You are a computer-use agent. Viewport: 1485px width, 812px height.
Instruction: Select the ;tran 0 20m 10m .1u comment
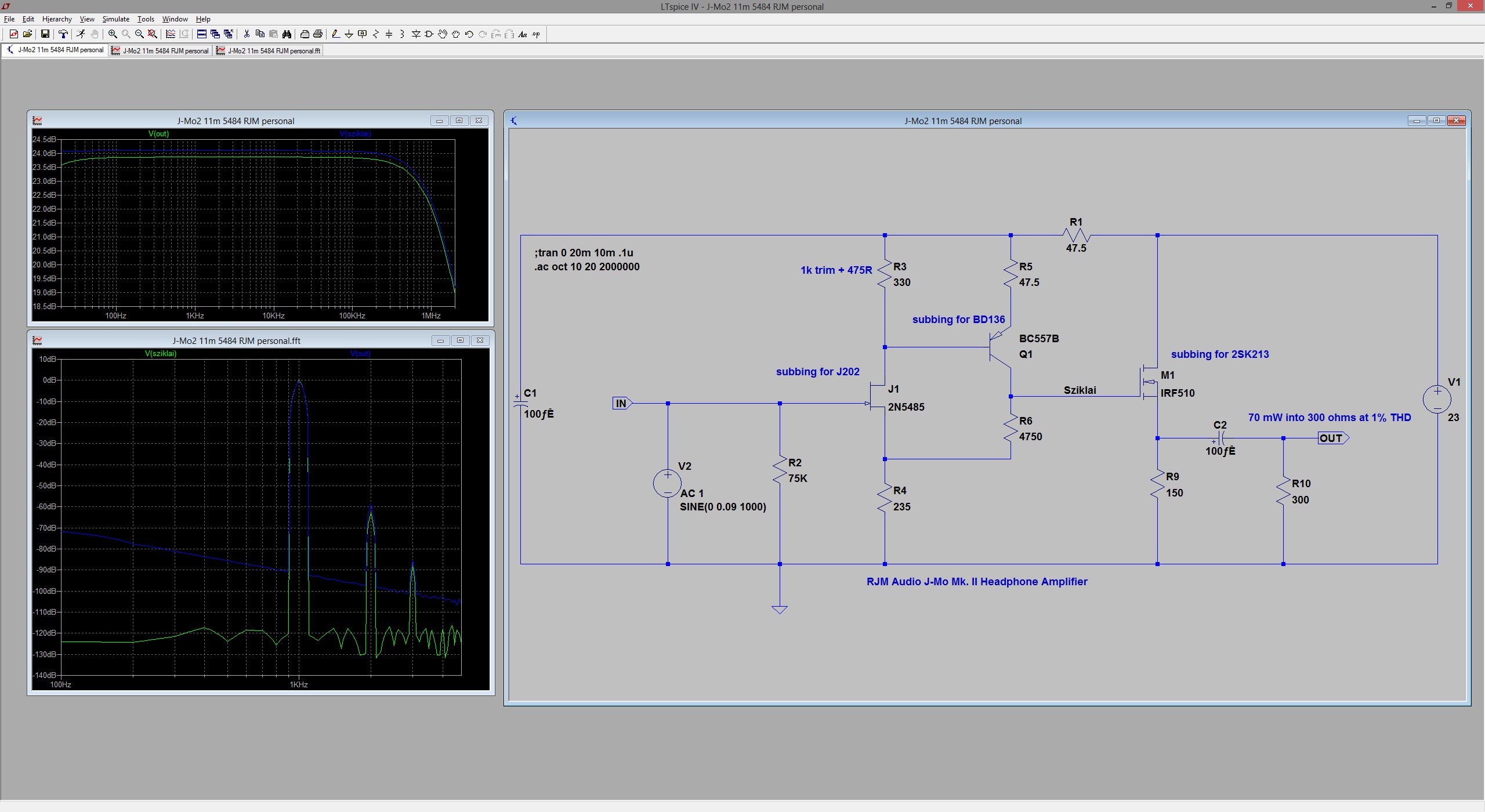pos(584,253)
